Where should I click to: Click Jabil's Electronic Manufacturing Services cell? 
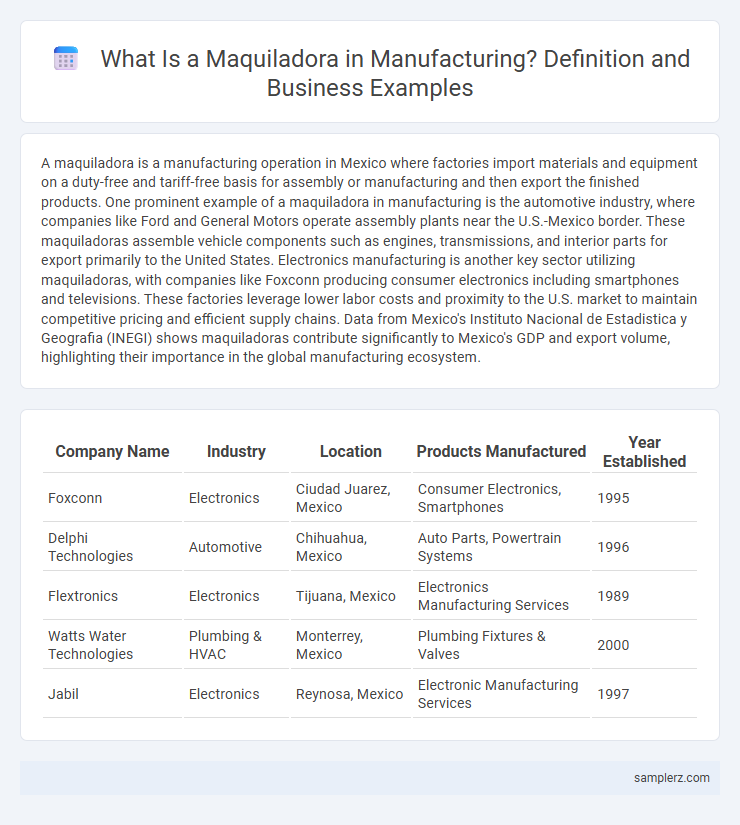click(501, 693)
